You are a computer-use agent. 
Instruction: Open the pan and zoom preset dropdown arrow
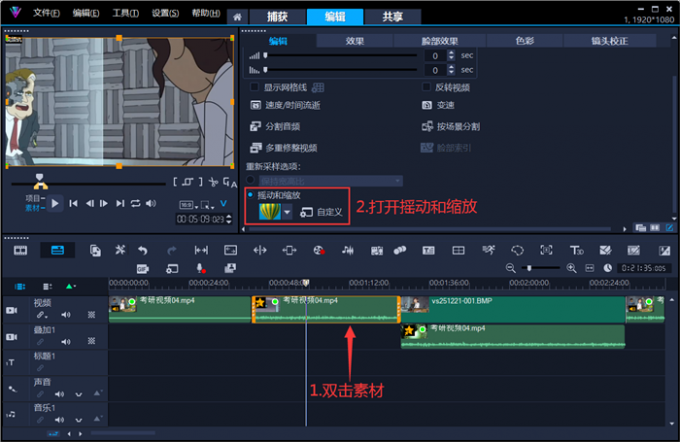[287, 212]
